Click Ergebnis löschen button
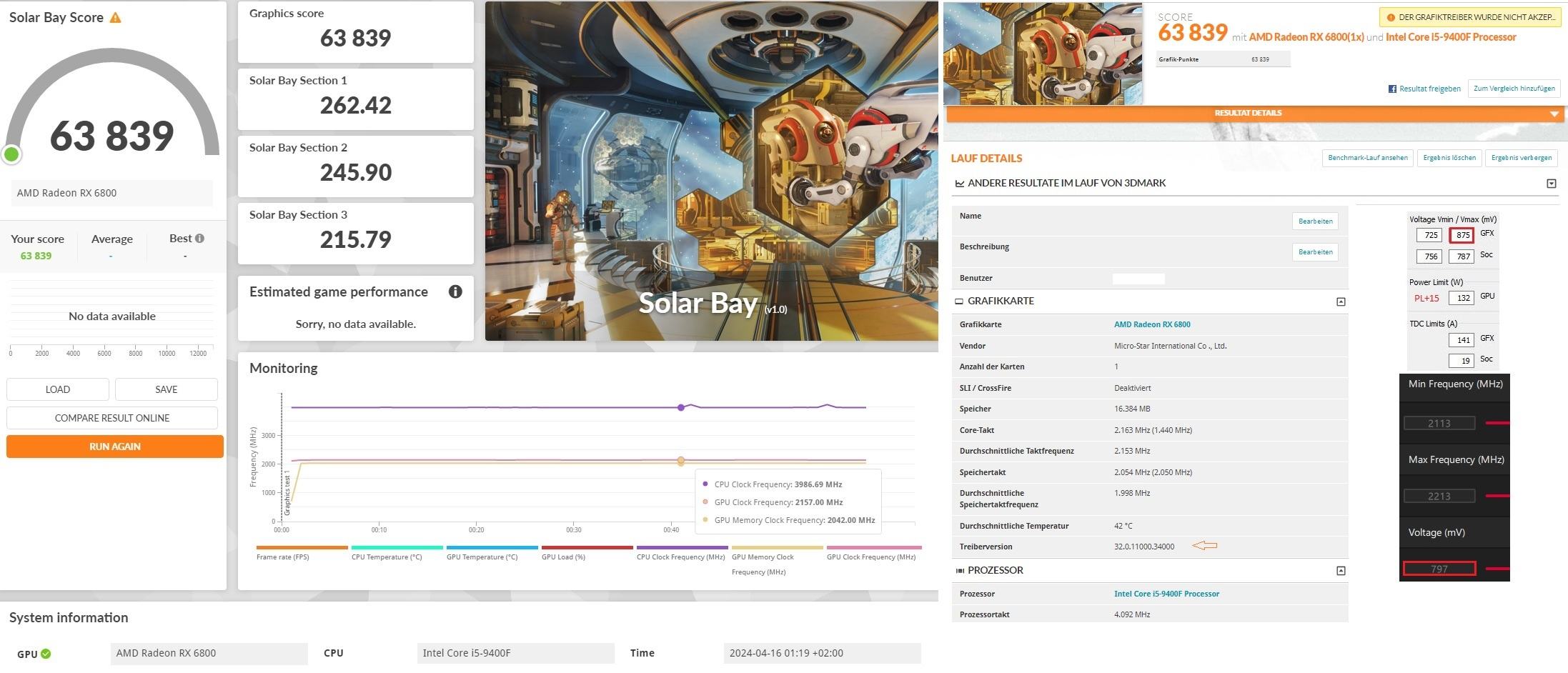The height and width of the screenshot is (673, 1568). [1449, 158]
